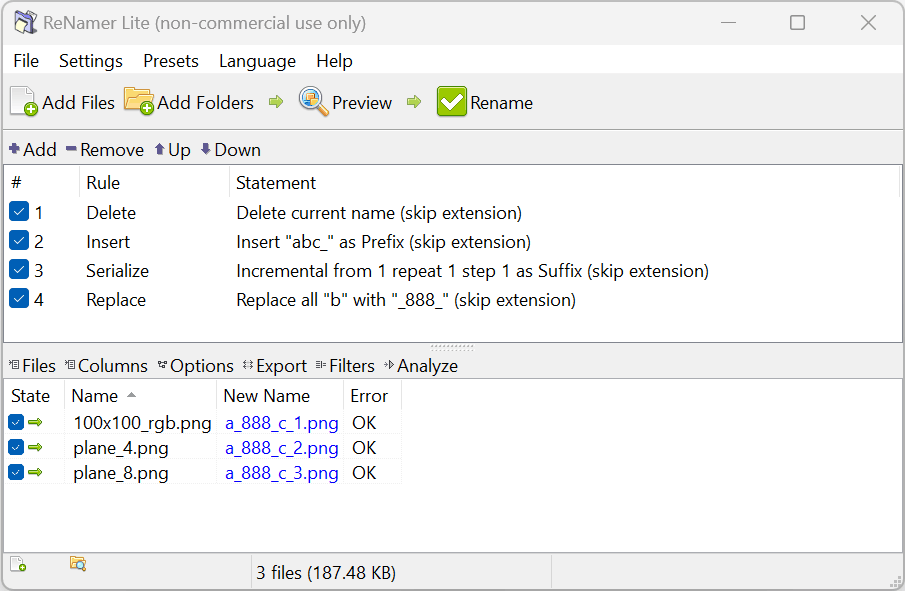Click the Analyze button

click(x=421, y=366)
